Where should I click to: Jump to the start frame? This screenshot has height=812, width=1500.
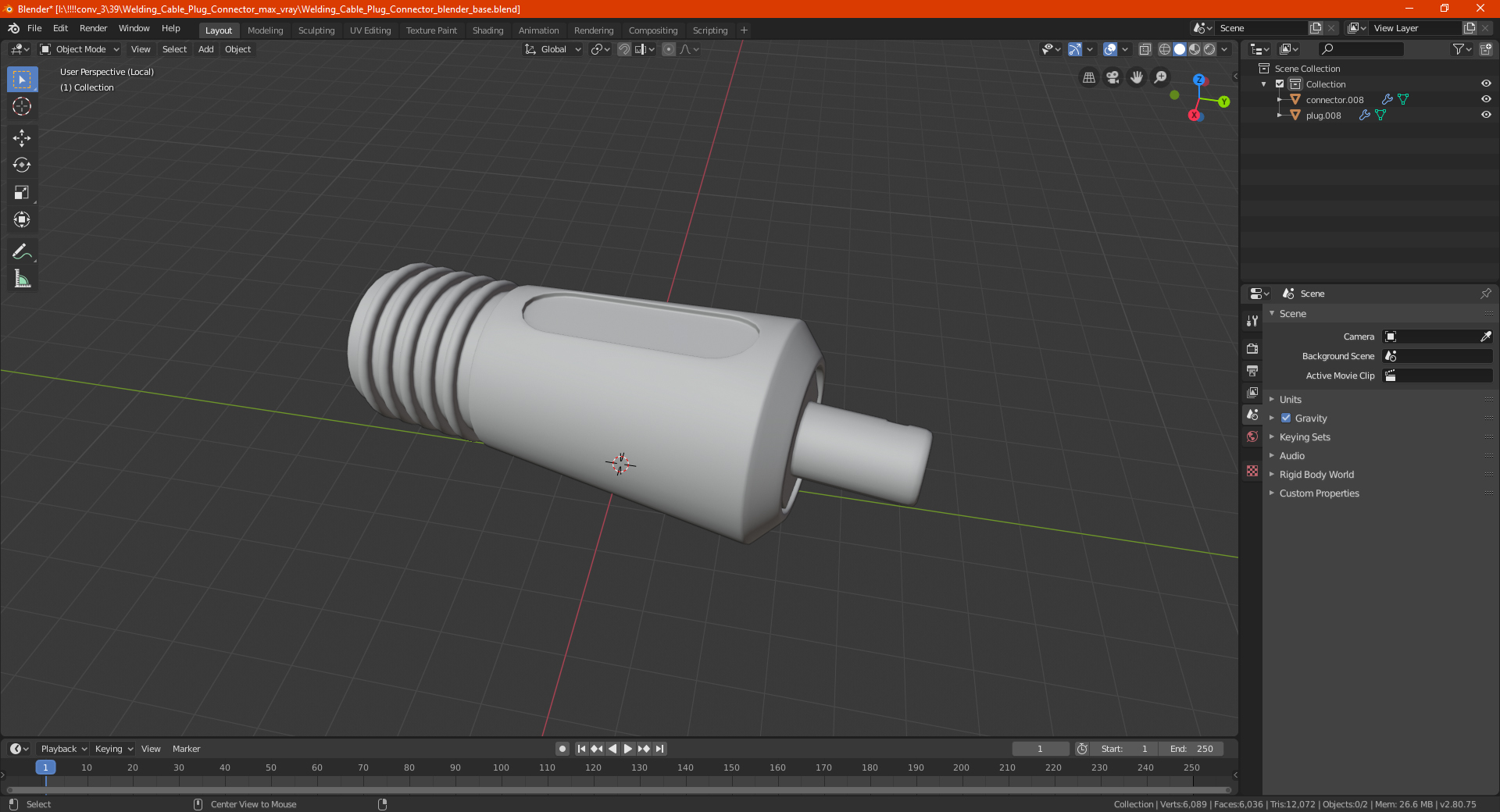point(581,749)
